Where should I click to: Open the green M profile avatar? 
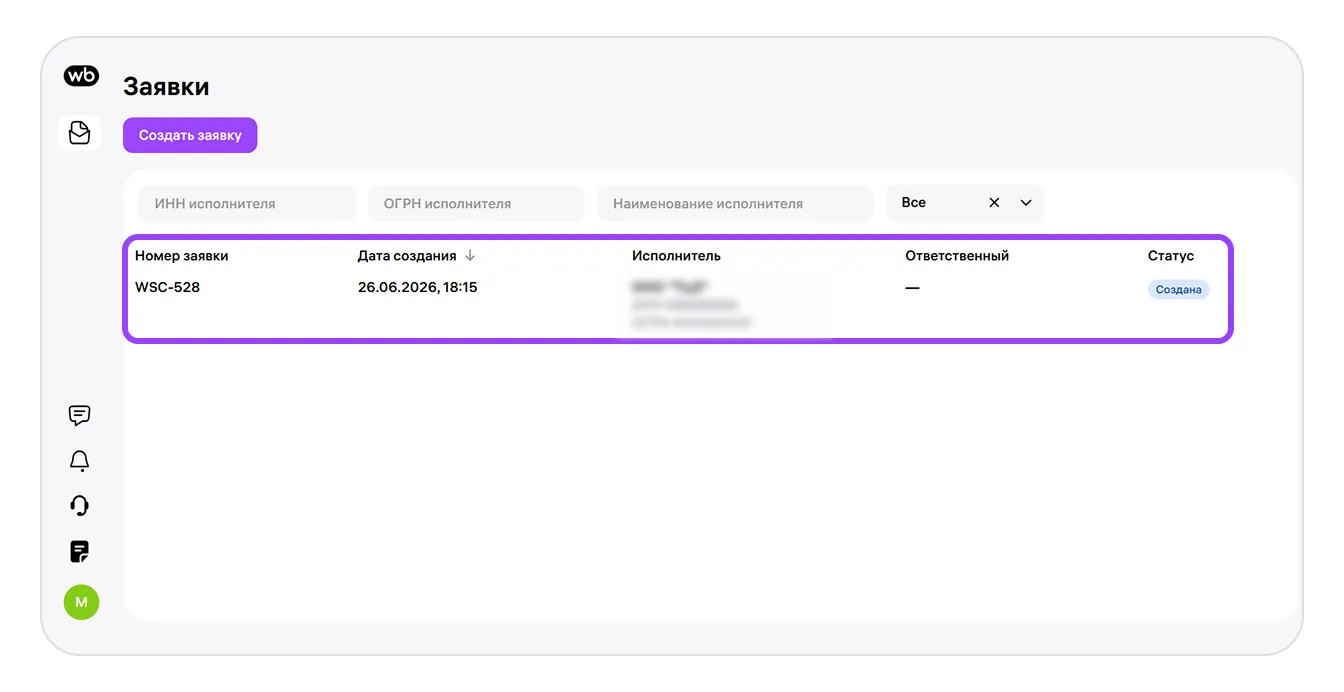pyautogui.click(x=81, y=602)
